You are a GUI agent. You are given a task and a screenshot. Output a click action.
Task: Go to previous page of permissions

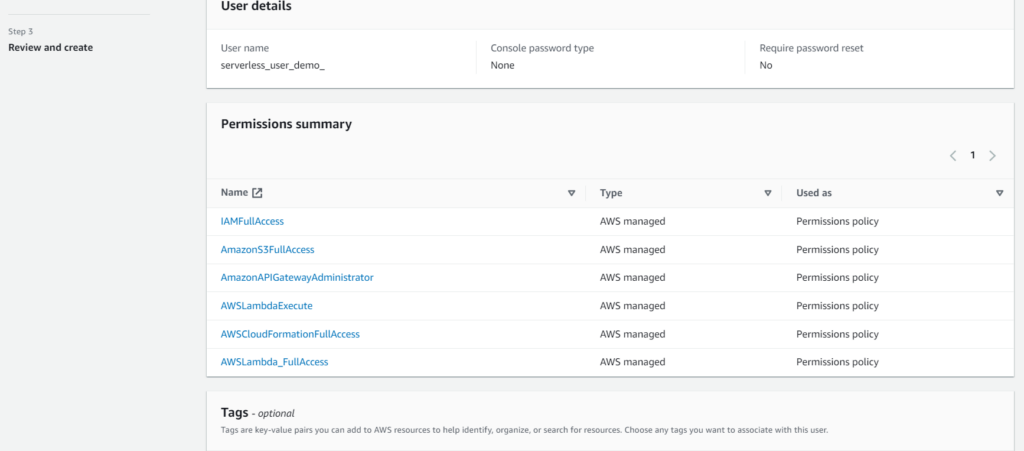[953, 156]
